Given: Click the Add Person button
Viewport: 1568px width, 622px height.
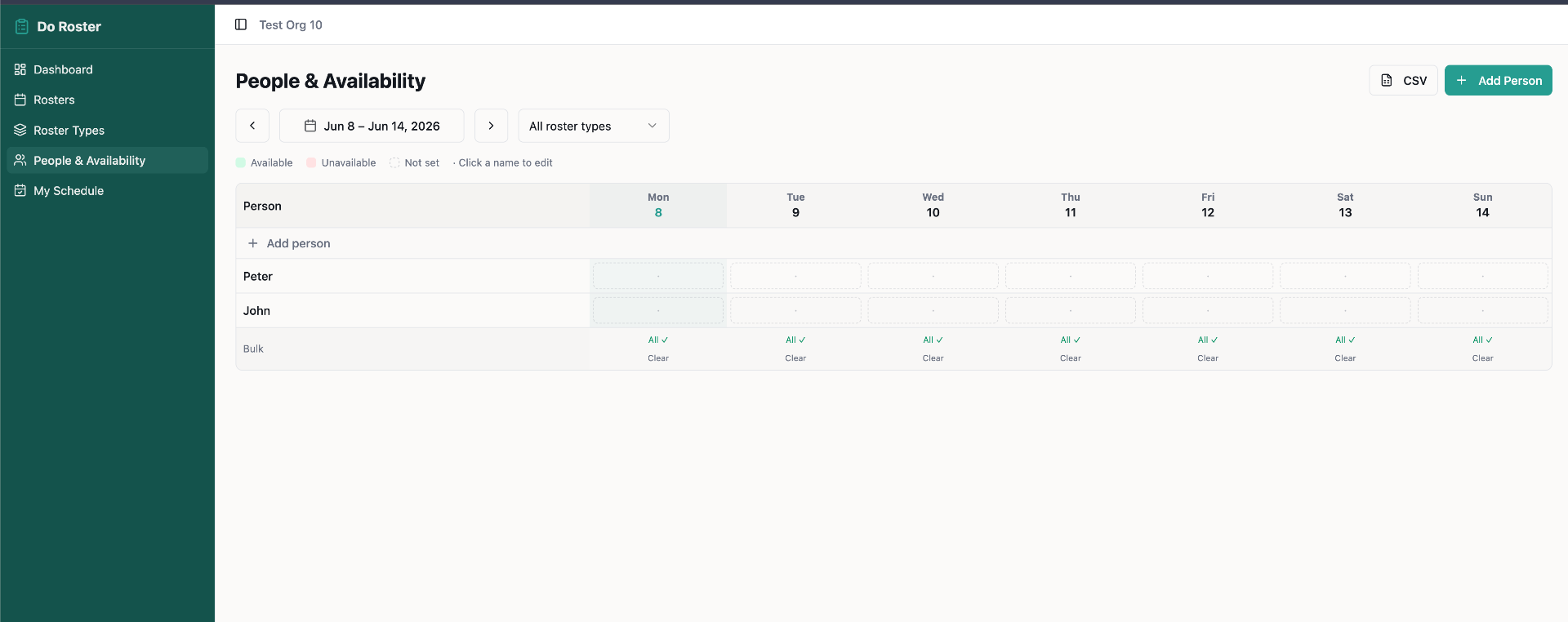Looking at the screenshot, I should pos(1498,80).
